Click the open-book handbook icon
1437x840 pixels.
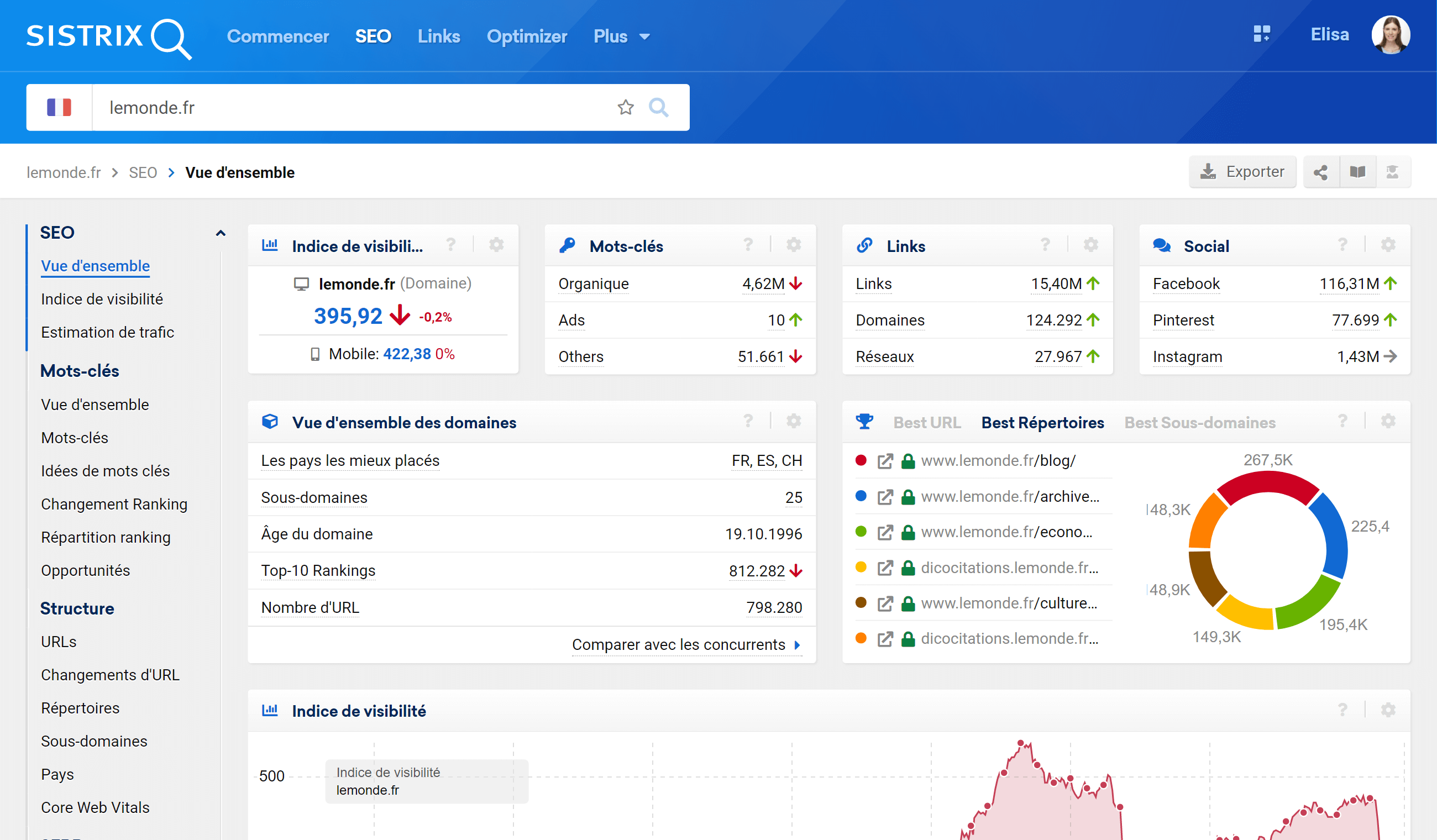coord(1358,172)
